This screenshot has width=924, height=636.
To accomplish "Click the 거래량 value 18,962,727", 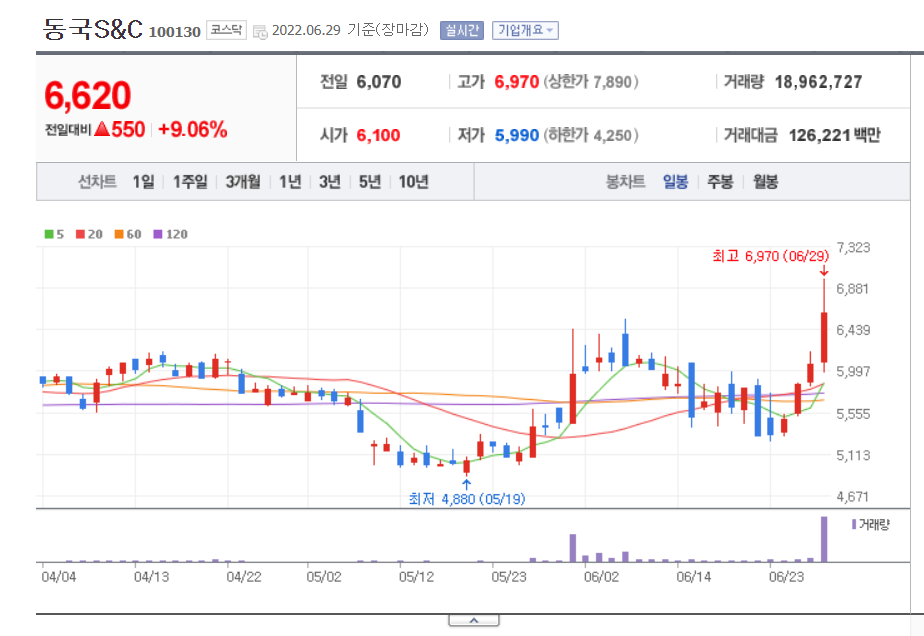I will click(x=818, y=82).
